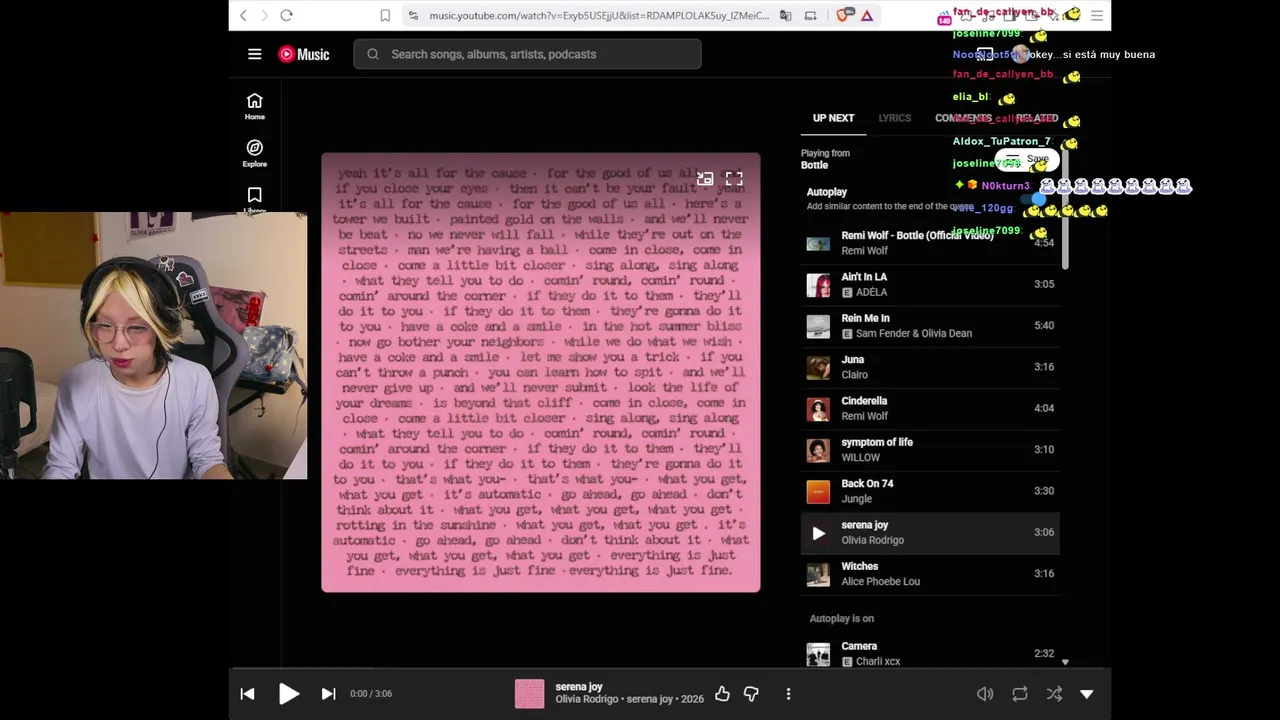The width and height of the screenshot is (1280, 720).
Task: Select Back On 74 by Jungle
Action: click(930, 491)
